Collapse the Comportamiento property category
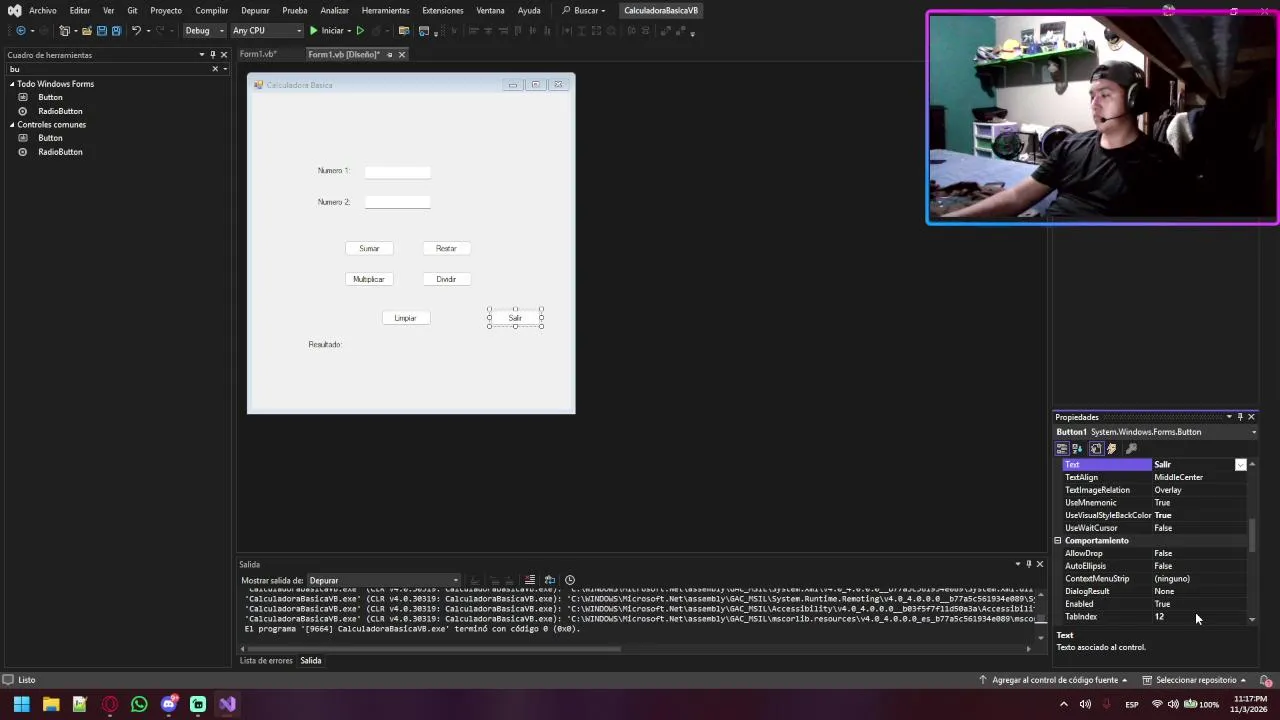Image resolution: width=1280 pixels, height=720 pixels. point(1058,541)
